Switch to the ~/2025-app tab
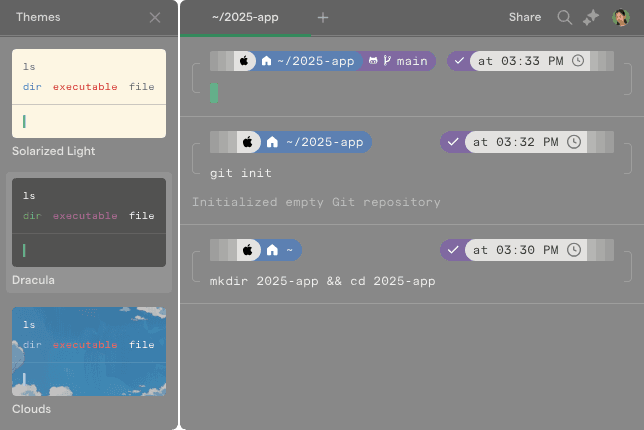Viewport: 644px width, 430px height. click(245, 17)
